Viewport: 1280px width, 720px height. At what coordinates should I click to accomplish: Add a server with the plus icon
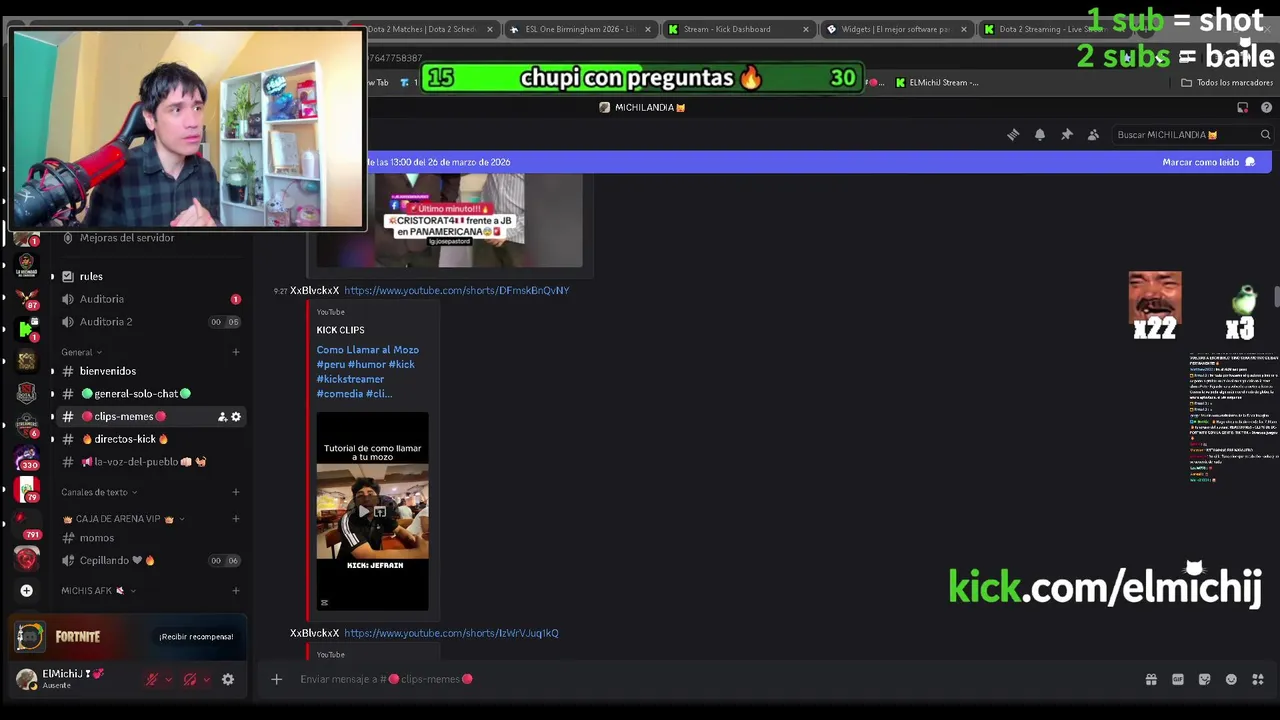tap(26, 590)
